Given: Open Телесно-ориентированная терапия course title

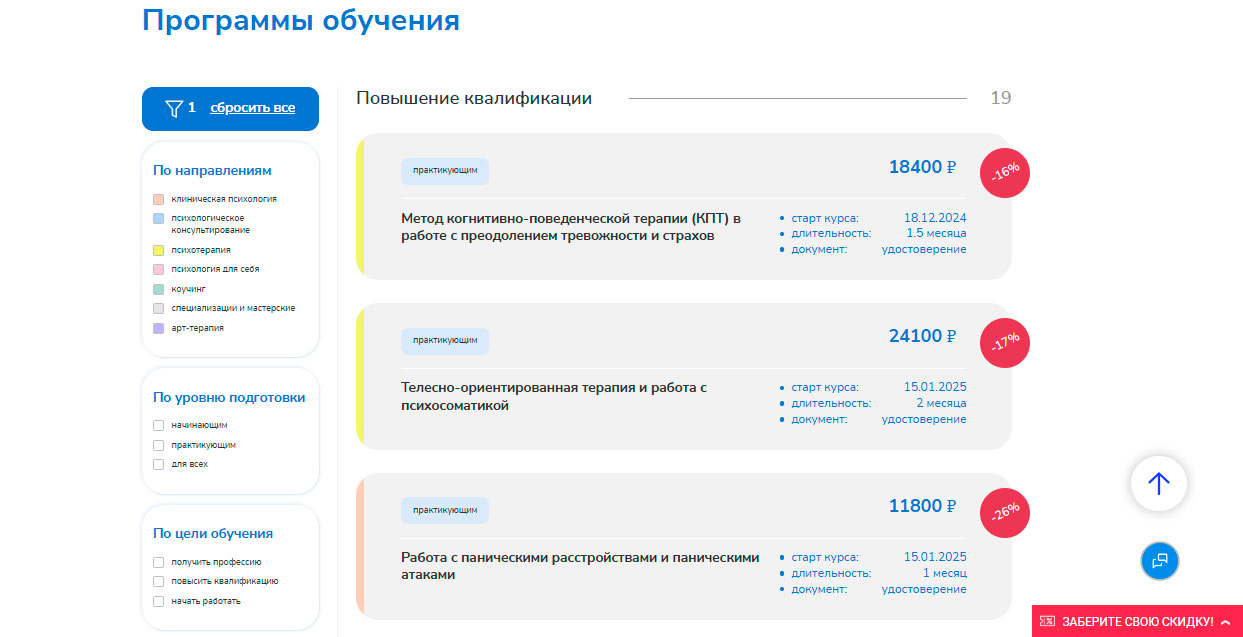Looking at the screenshot, I should (x=554, y=396).
